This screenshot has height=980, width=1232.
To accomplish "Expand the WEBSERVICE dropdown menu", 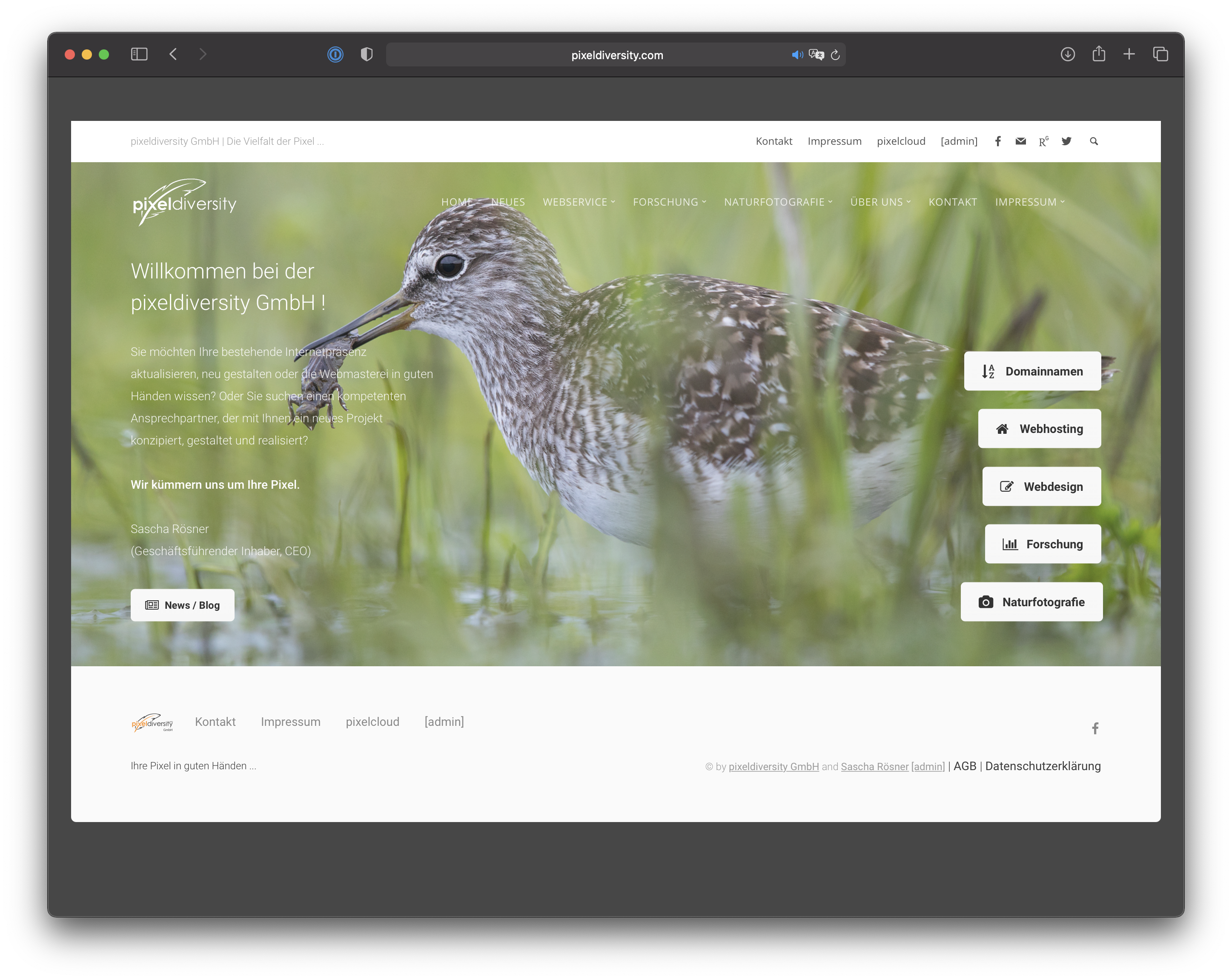I will click(579, 202).
